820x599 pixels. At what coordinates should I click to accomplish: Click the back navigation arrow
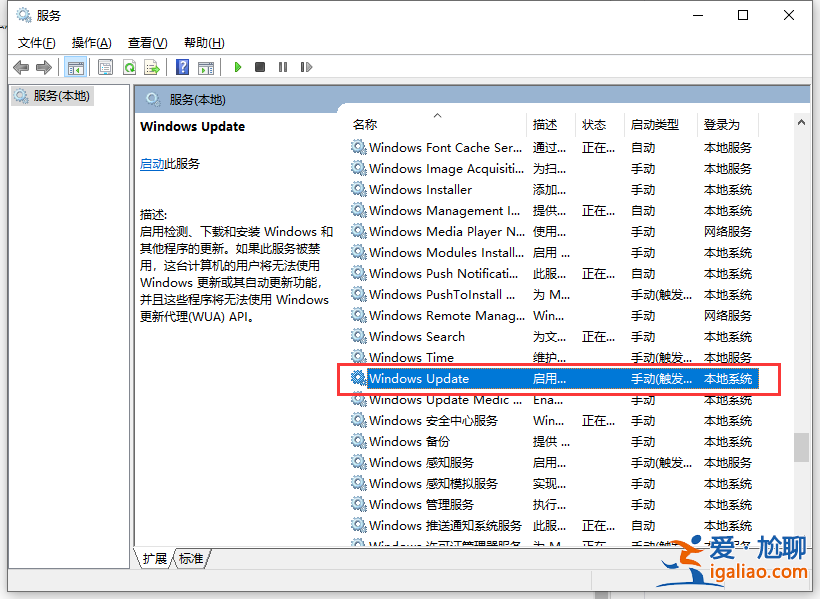tap(20, 67)
